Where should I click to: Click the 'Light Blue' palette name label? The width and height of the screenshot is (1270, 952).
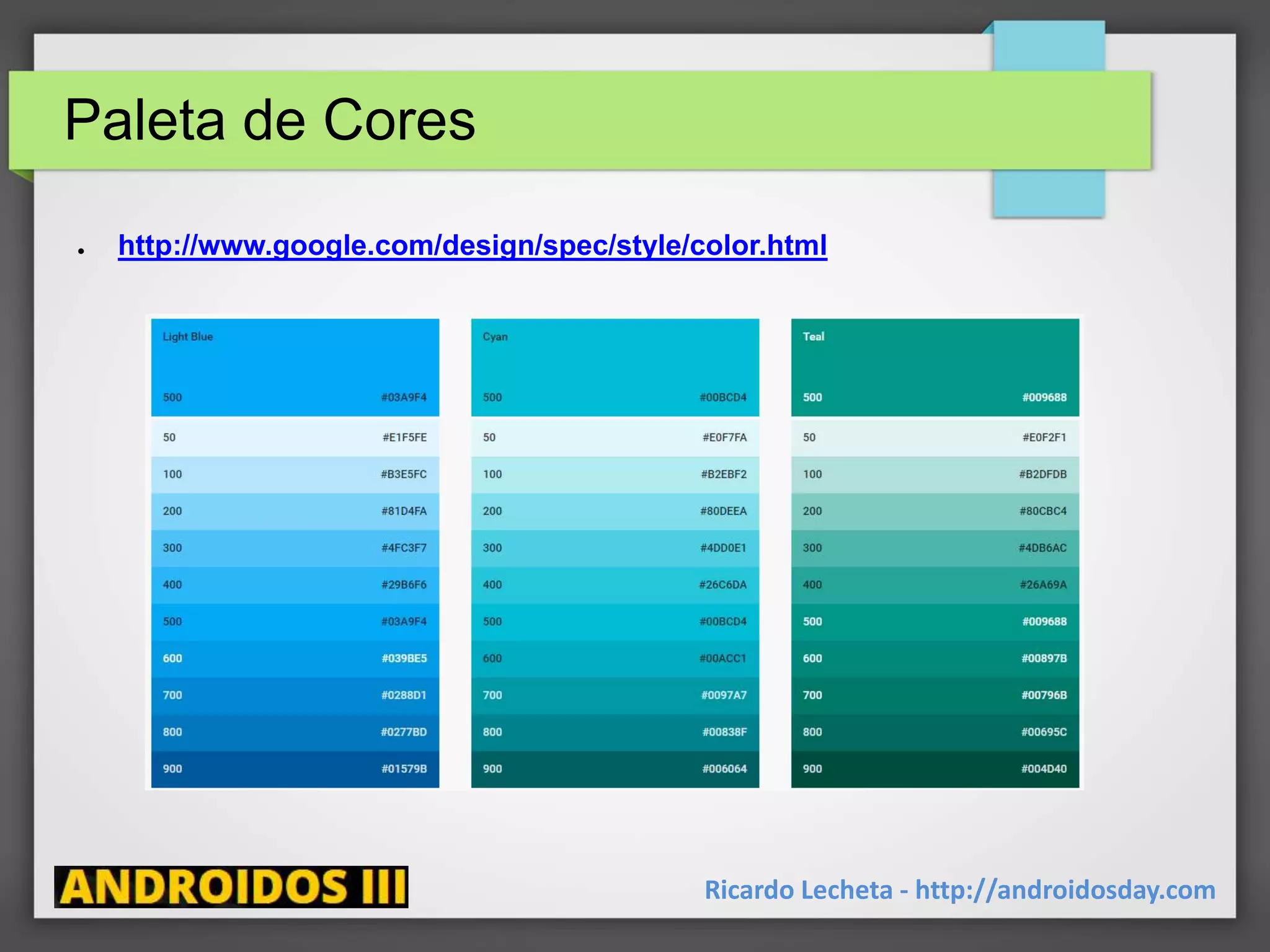pos(187,337)
